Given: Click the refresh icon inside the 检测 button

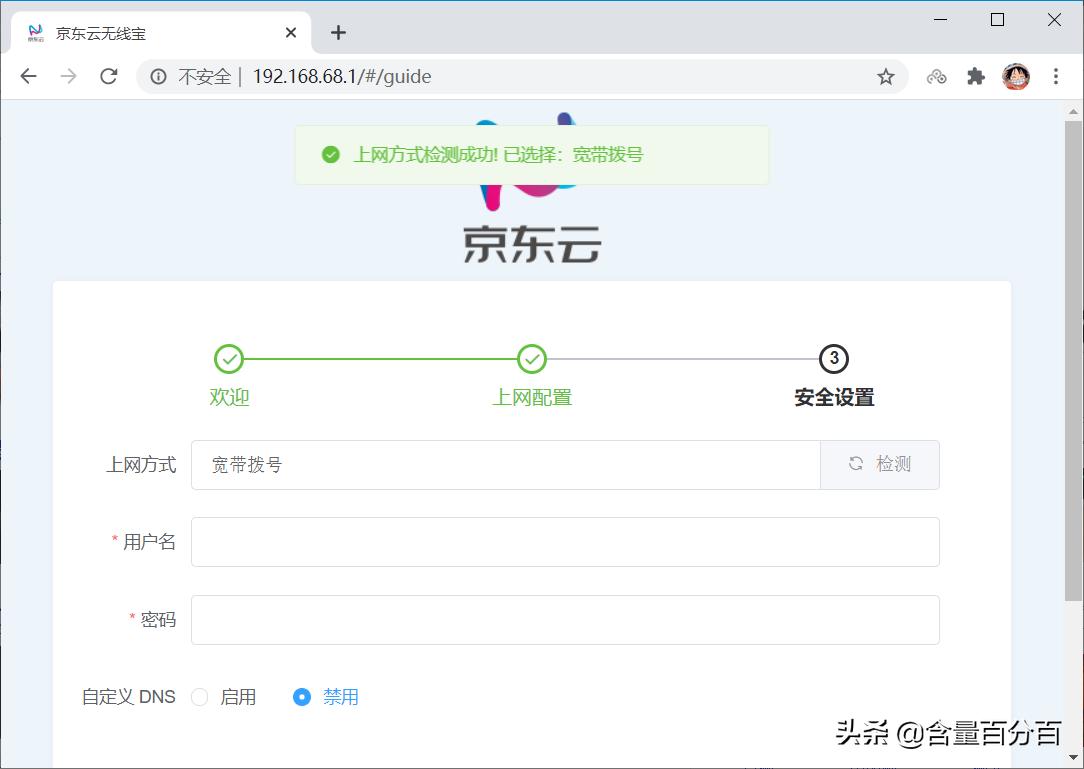Looking at the screenshot, I should [x=855, y=464].
